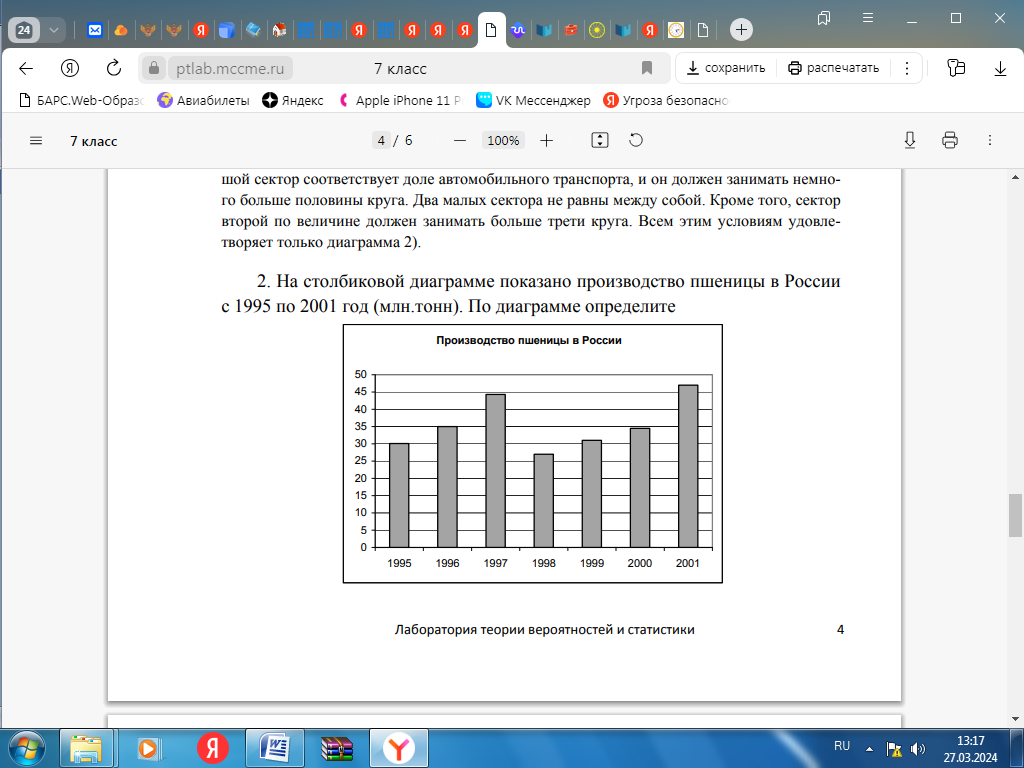The width and height of the screenshot is (1024, 768).
Task: Open the Action Center flag icon
Action: coord(893,749)
